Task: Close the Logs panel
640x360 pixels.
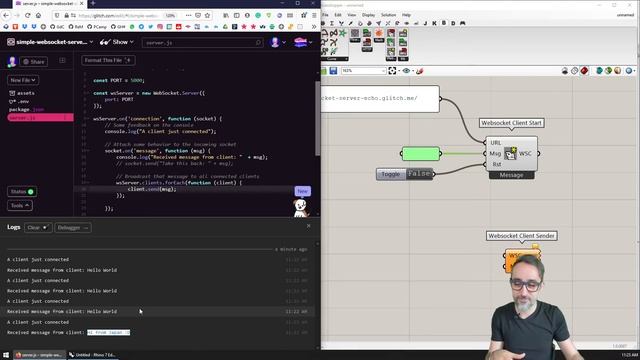Action: 309,226
